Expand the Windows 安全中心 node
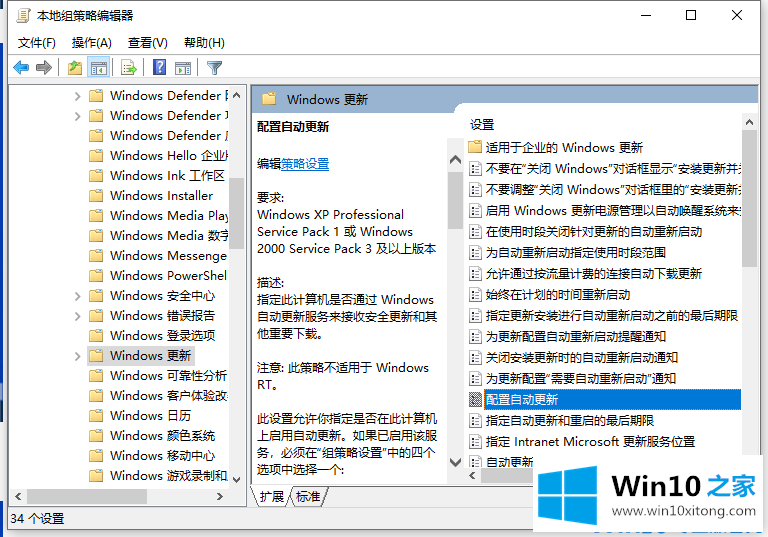 point(77,296)
